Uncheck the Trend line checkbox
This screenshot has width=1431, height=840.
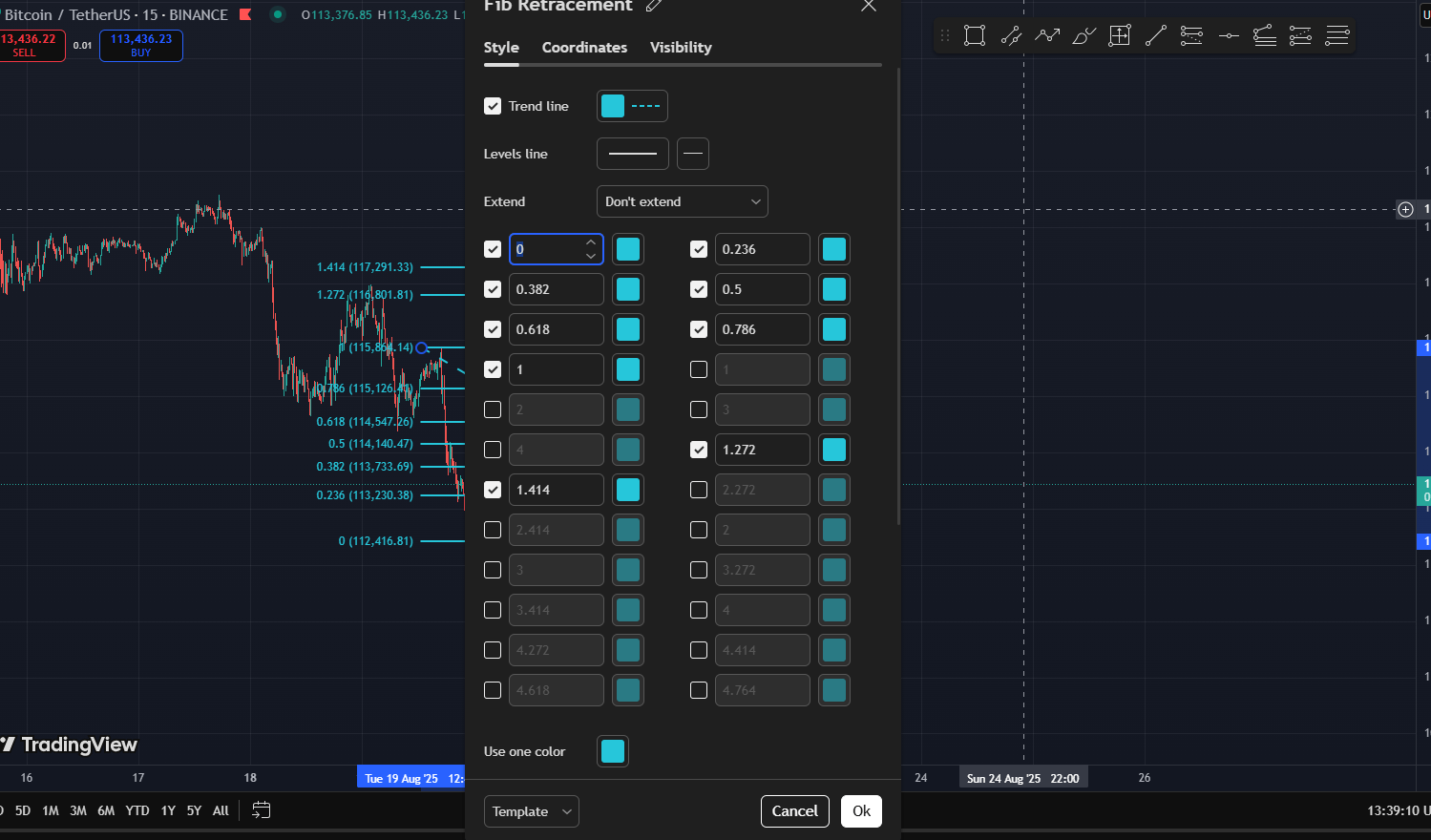[x=493, y=106]
